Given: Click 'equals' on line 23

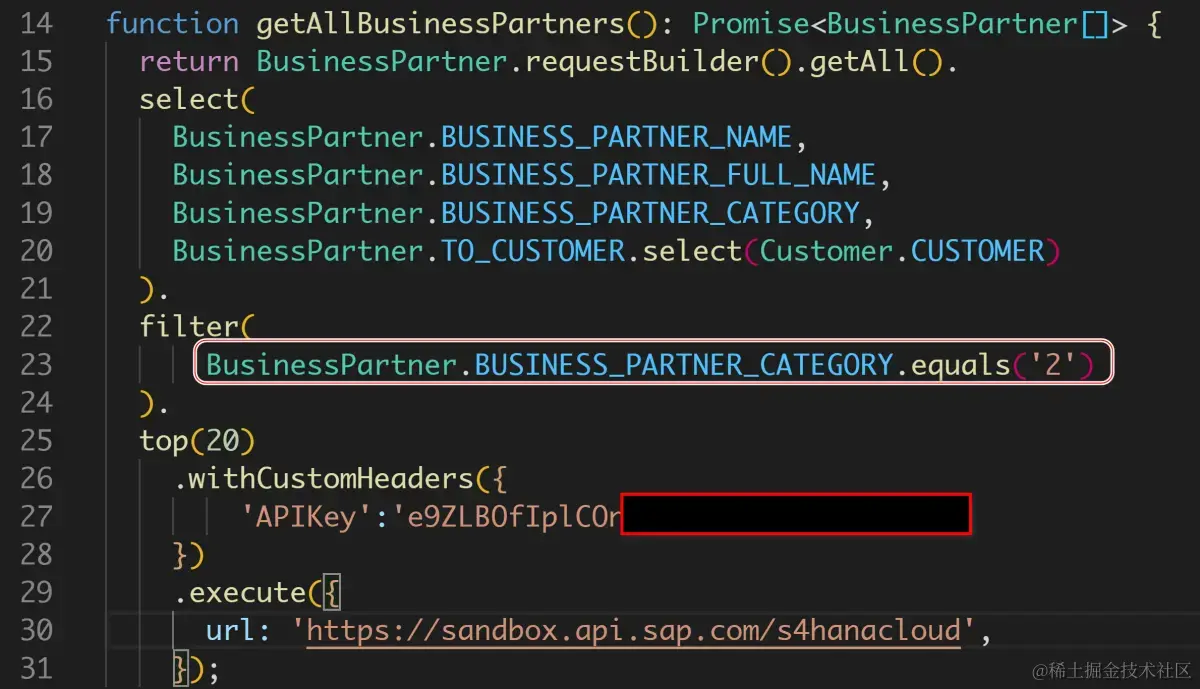Looking at the screenshot, I should point(959,366).
